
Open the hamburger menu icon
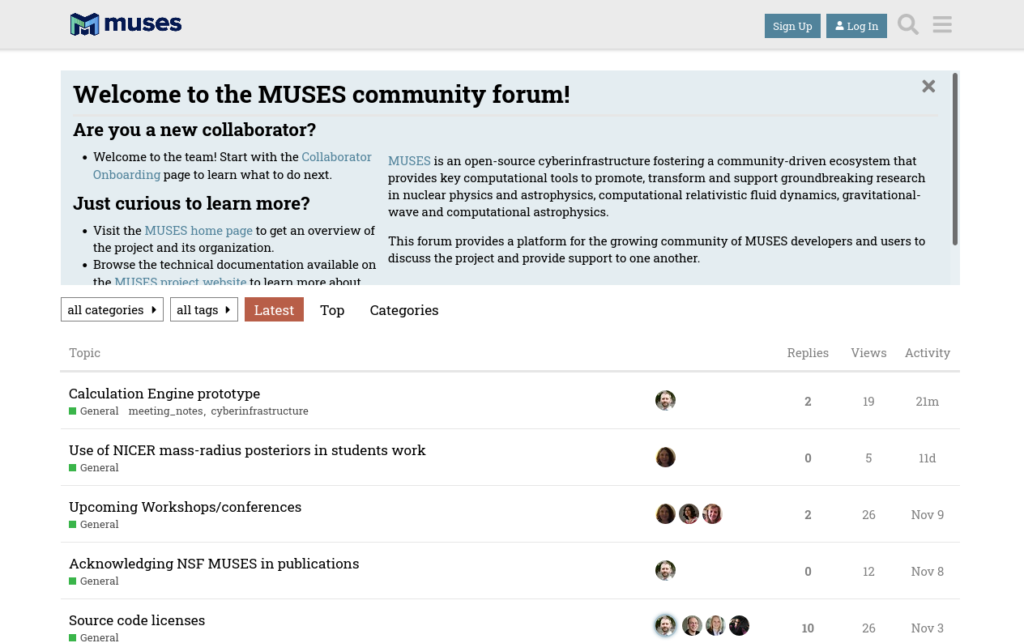point(942,25)
